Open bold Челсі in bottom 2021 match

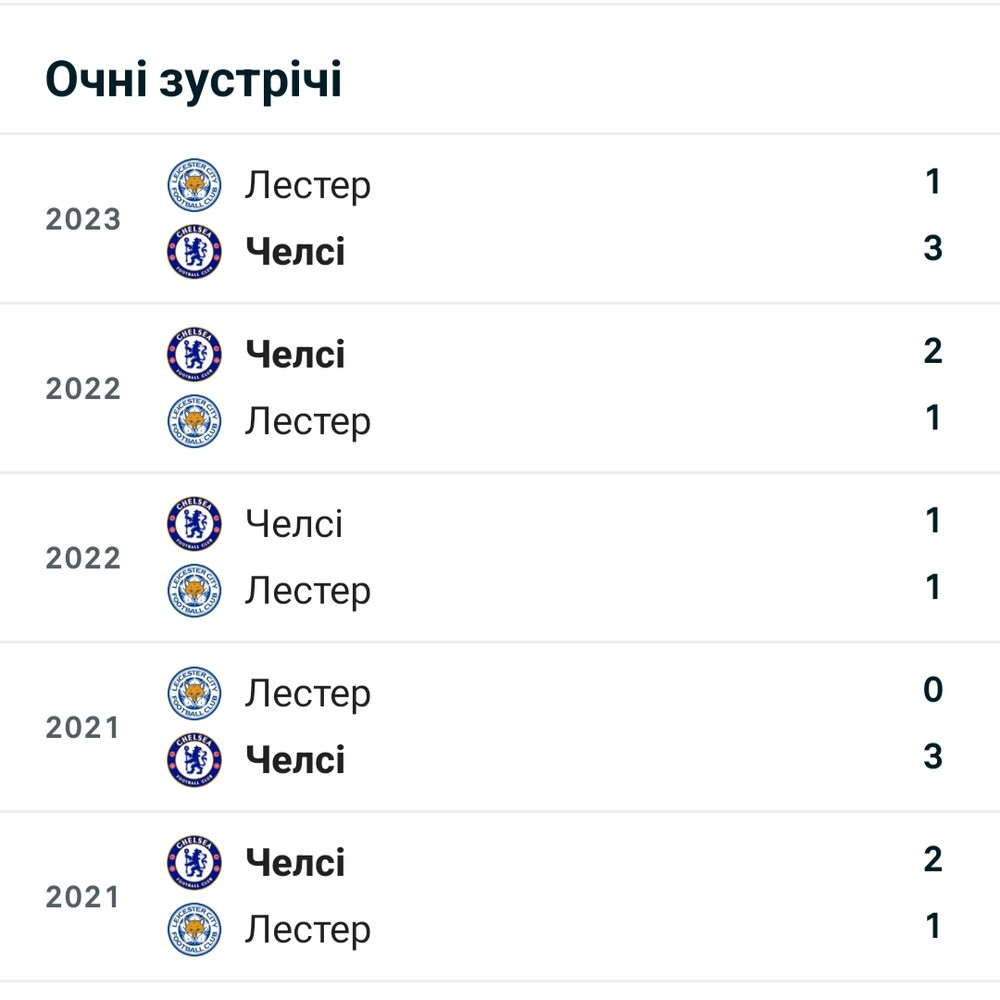pyautogui.click(x=295, y=863)
